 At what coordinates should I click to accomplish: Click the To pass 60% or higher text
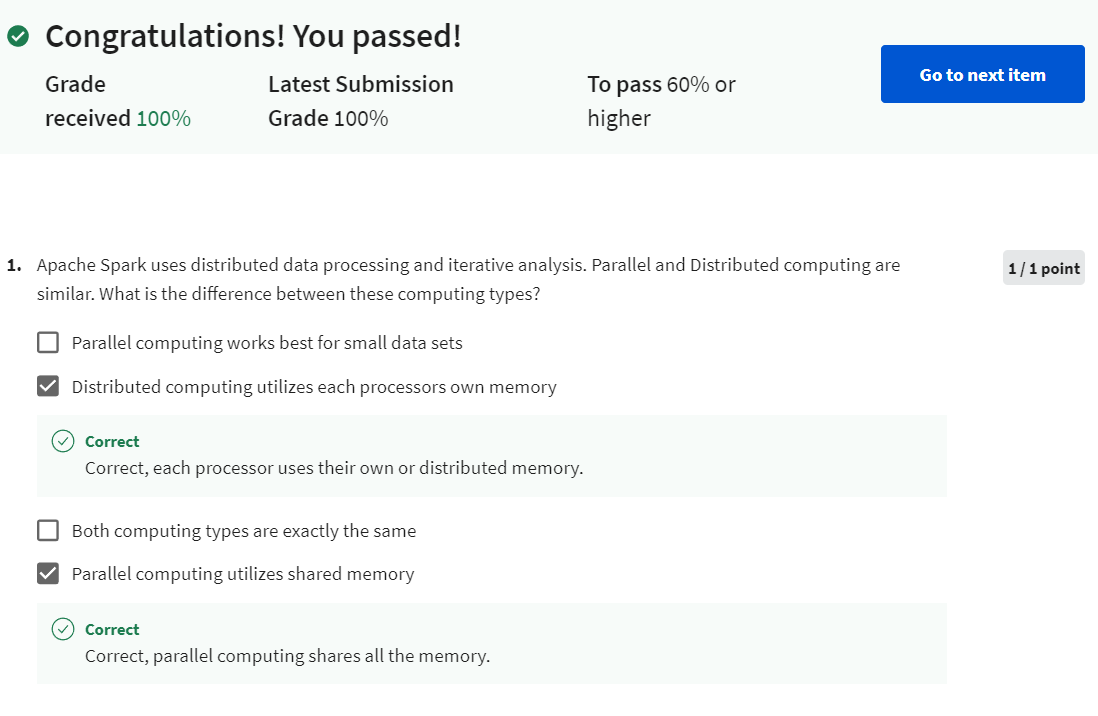(x=661, y=100)
